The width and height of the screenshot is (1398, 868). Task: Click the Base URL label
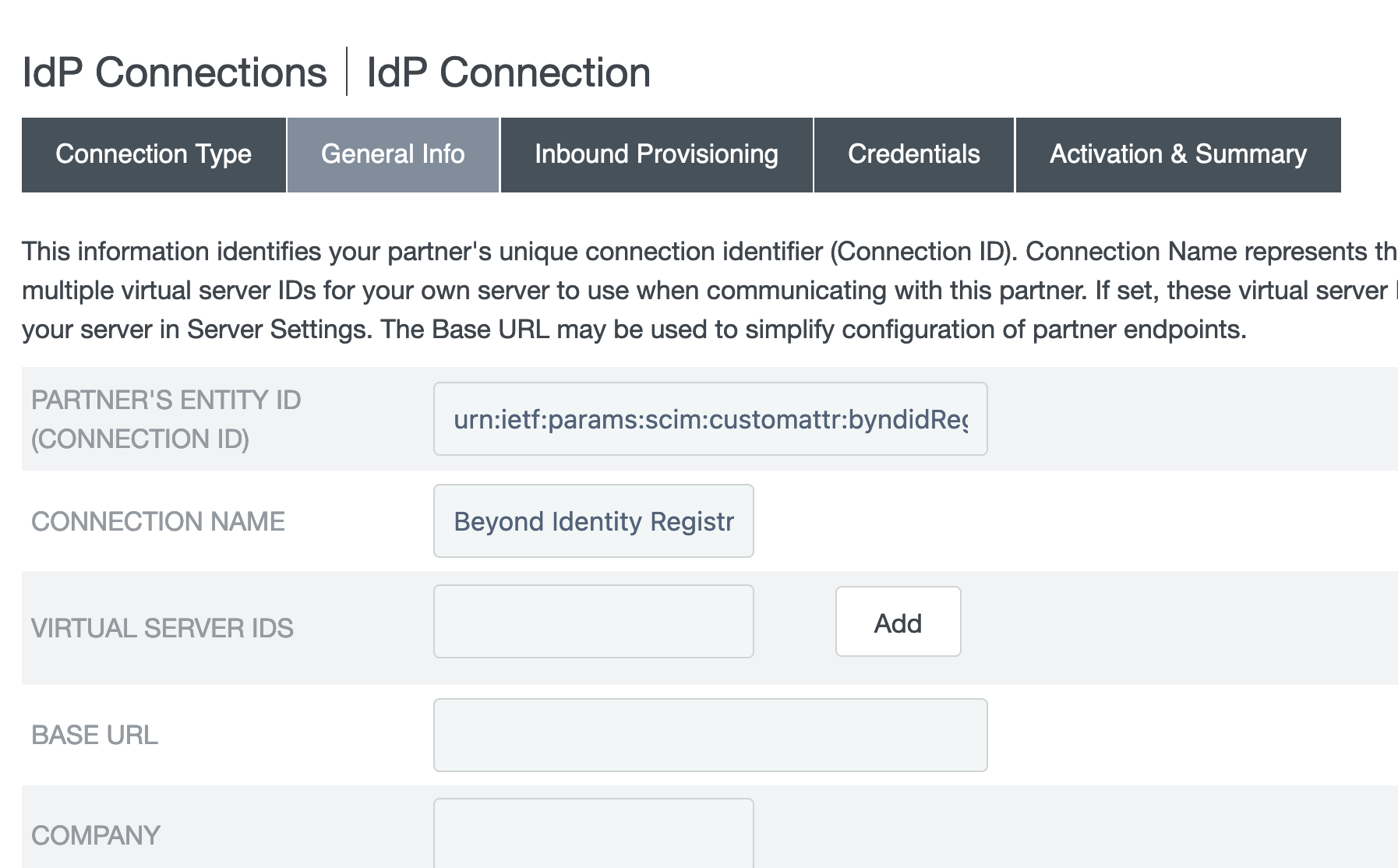point(94,735)
